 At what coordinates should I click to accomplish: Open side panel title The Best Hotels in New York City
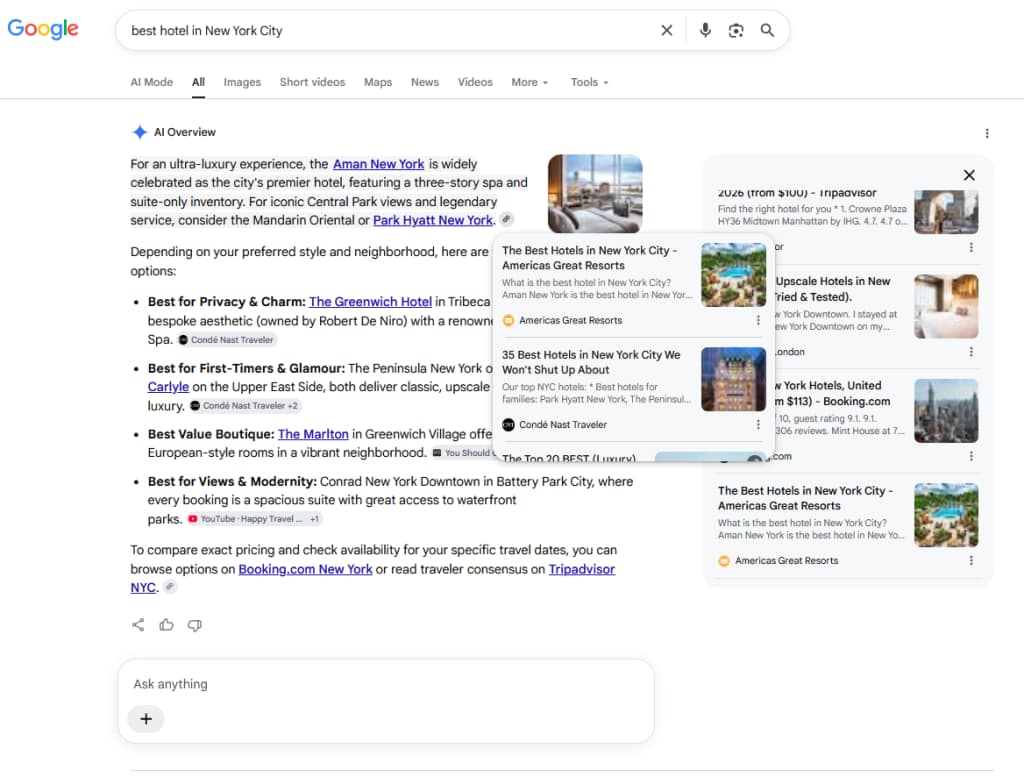[x=805, y=498]
